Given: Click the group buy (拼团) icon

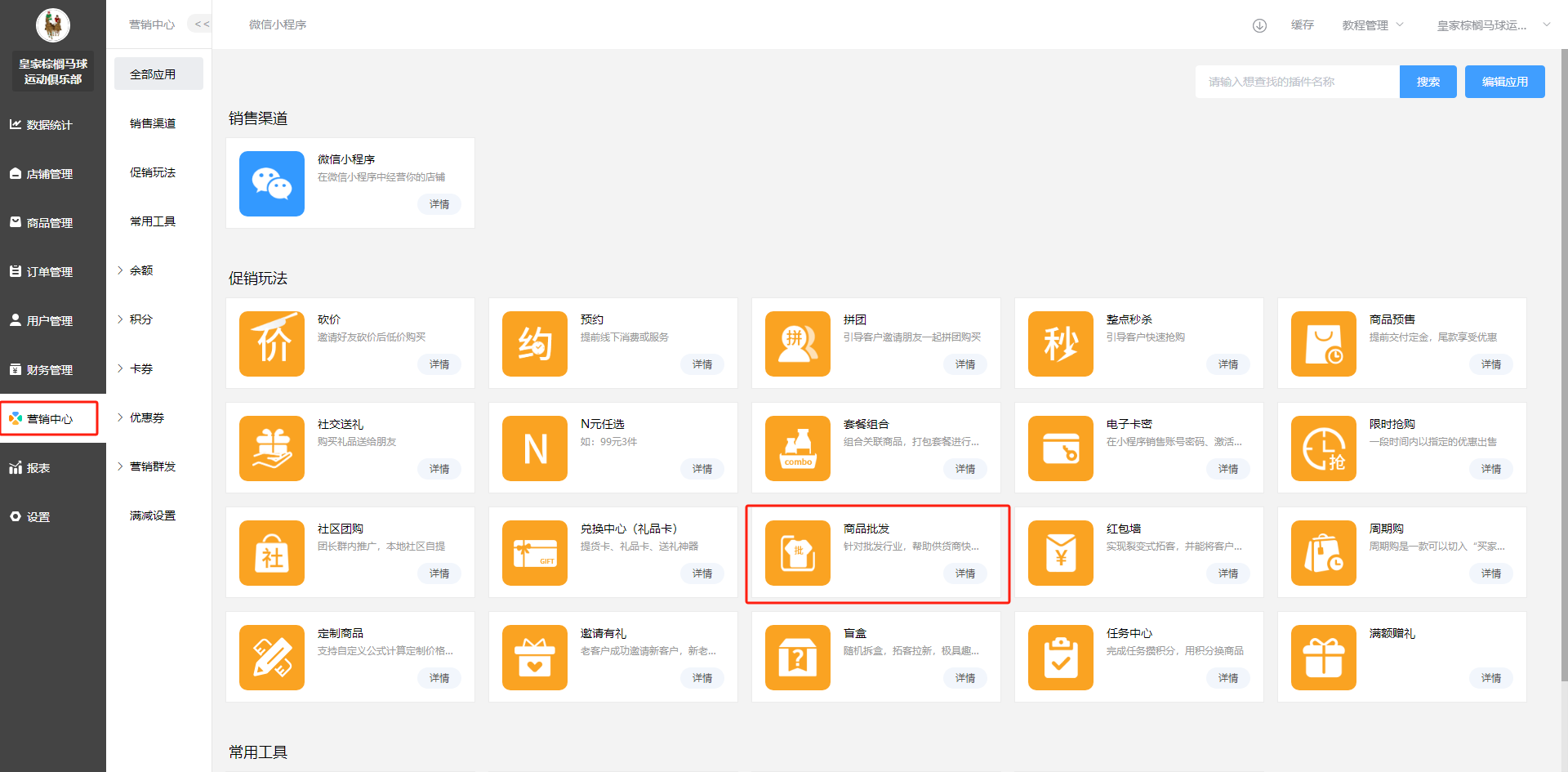Looking at the screenshot, I should [797, 344].
